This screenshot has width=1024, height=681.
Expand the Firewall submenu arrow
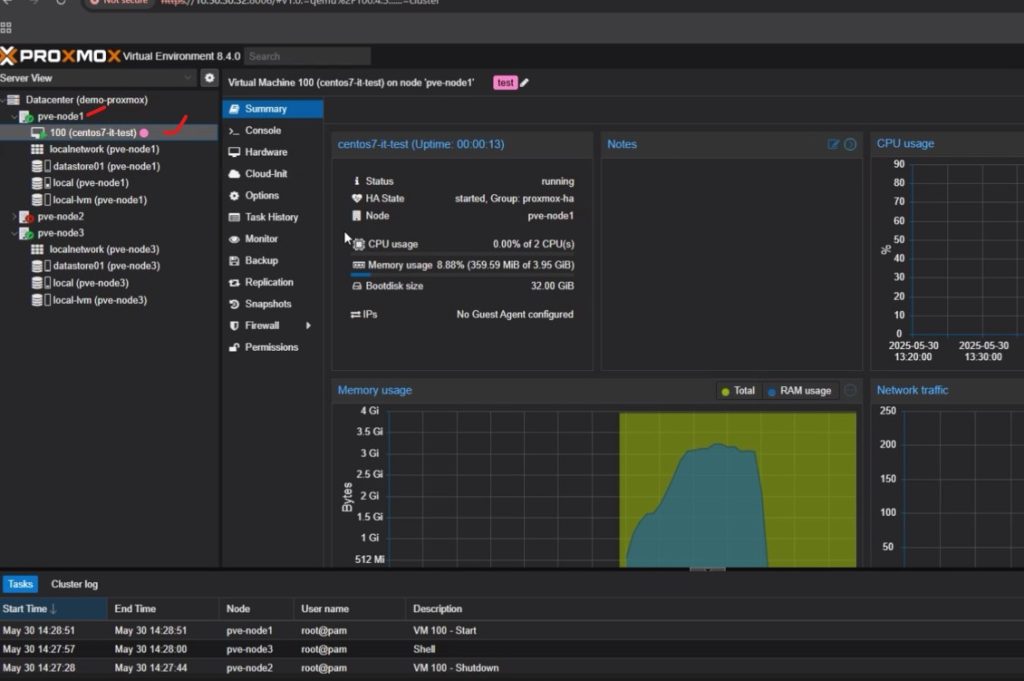(308, 325)
